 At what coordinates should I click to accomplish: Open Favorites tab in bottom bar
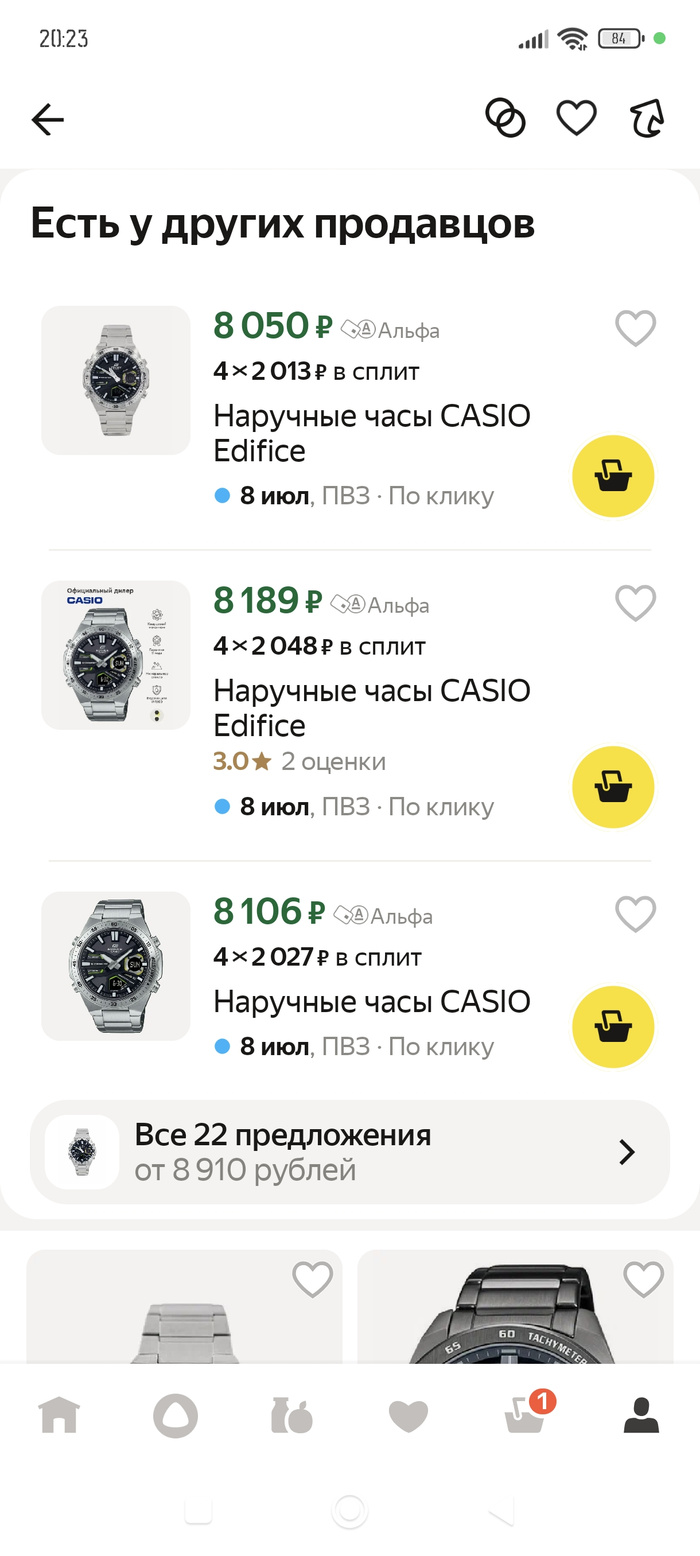[408, 1415]
